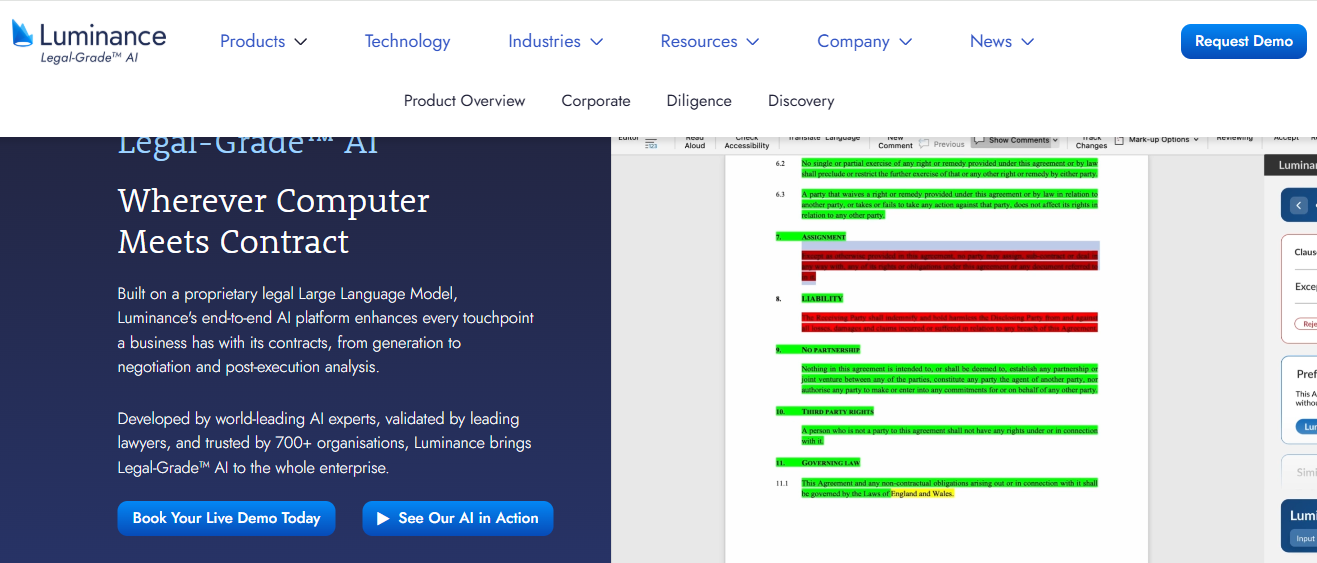Click the LIABILITY clause heading in the document
Screen dimensions: 1317x563
[x=822, y=298]
